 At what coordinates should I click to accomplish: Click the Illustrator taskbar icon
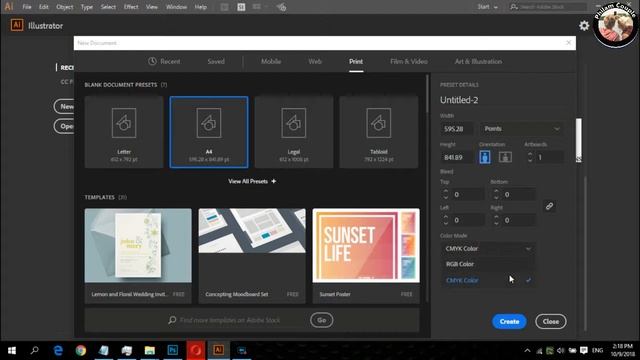218,350
